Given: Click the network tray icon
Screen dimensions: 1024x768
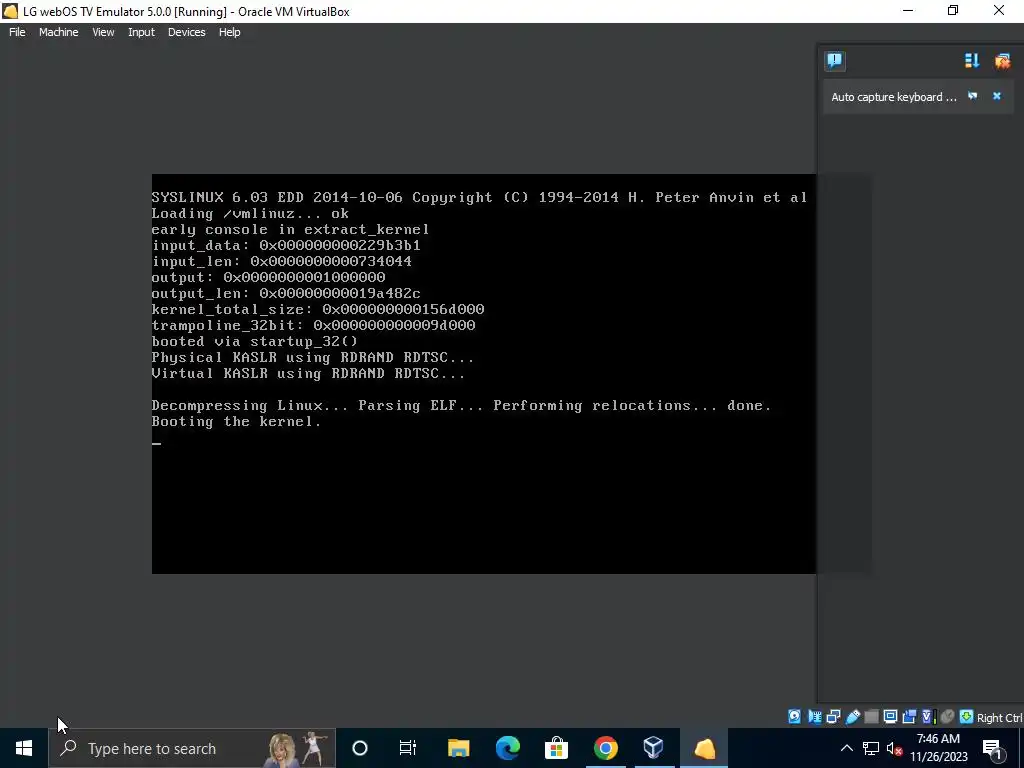Looking at the screenshot, I should (871, 748).
